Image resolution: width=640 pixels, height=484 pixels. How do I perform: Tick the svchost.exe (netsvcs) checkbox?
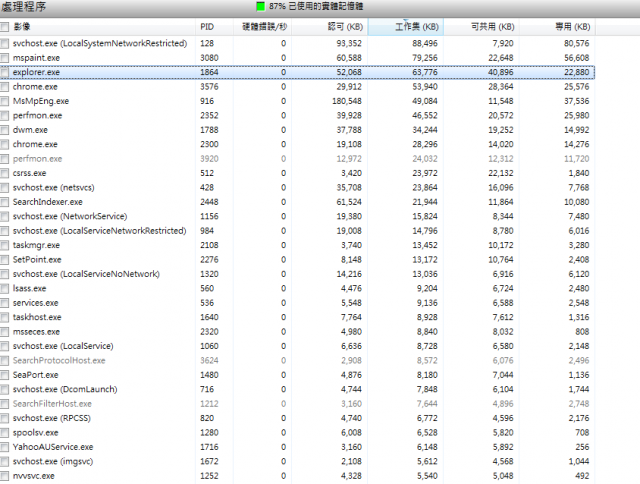point(4,188)
